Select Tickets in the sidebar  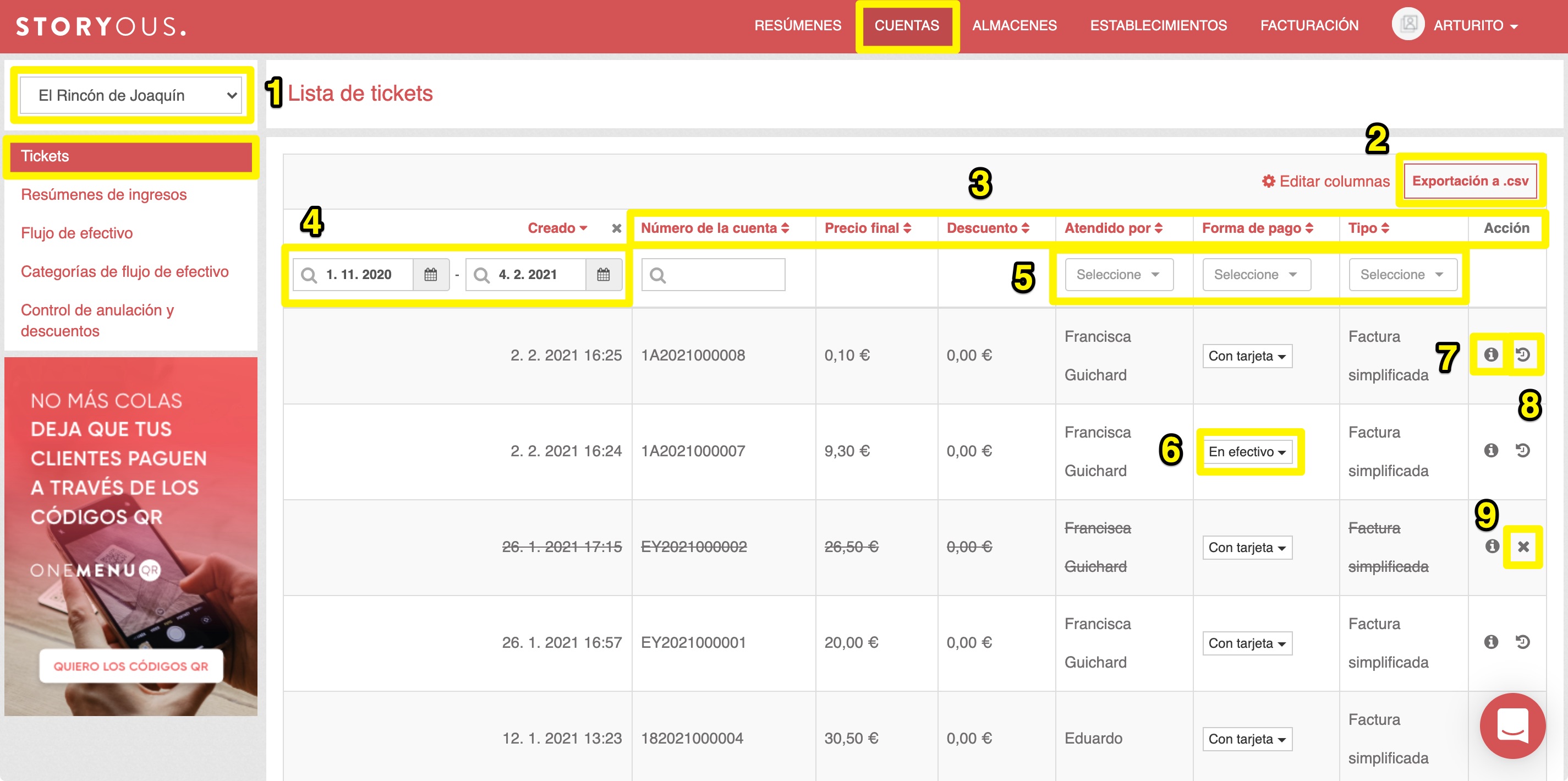coord(131,156)
